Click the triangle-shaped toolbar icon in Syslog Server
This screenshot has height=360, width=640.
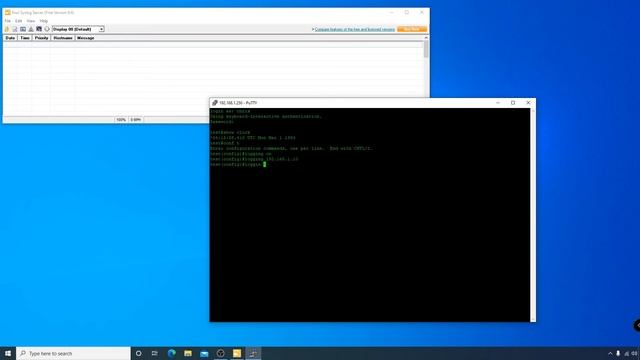pos(31,29)
